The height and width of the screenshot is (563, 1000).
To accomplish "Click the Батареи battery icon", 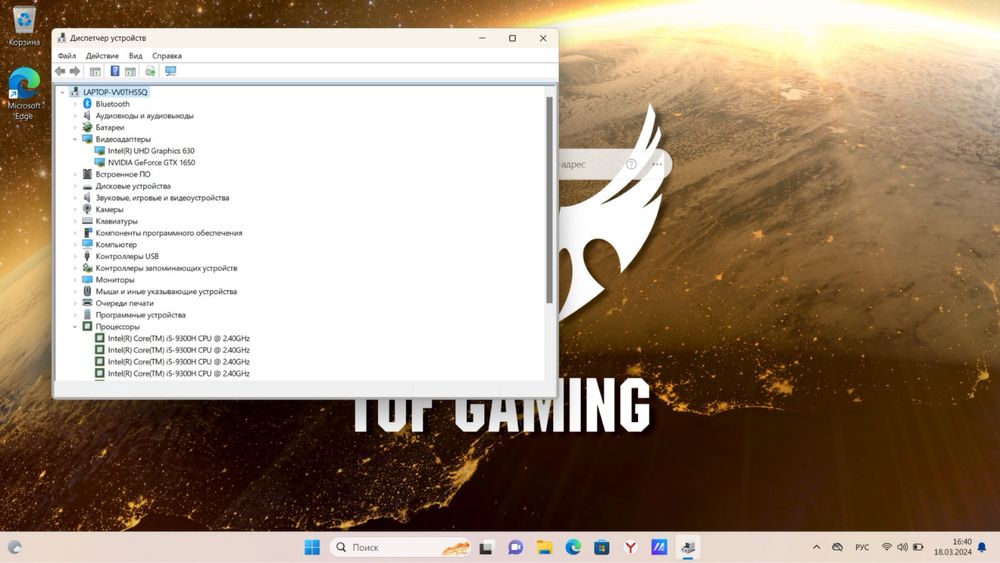I will (87, 128).
